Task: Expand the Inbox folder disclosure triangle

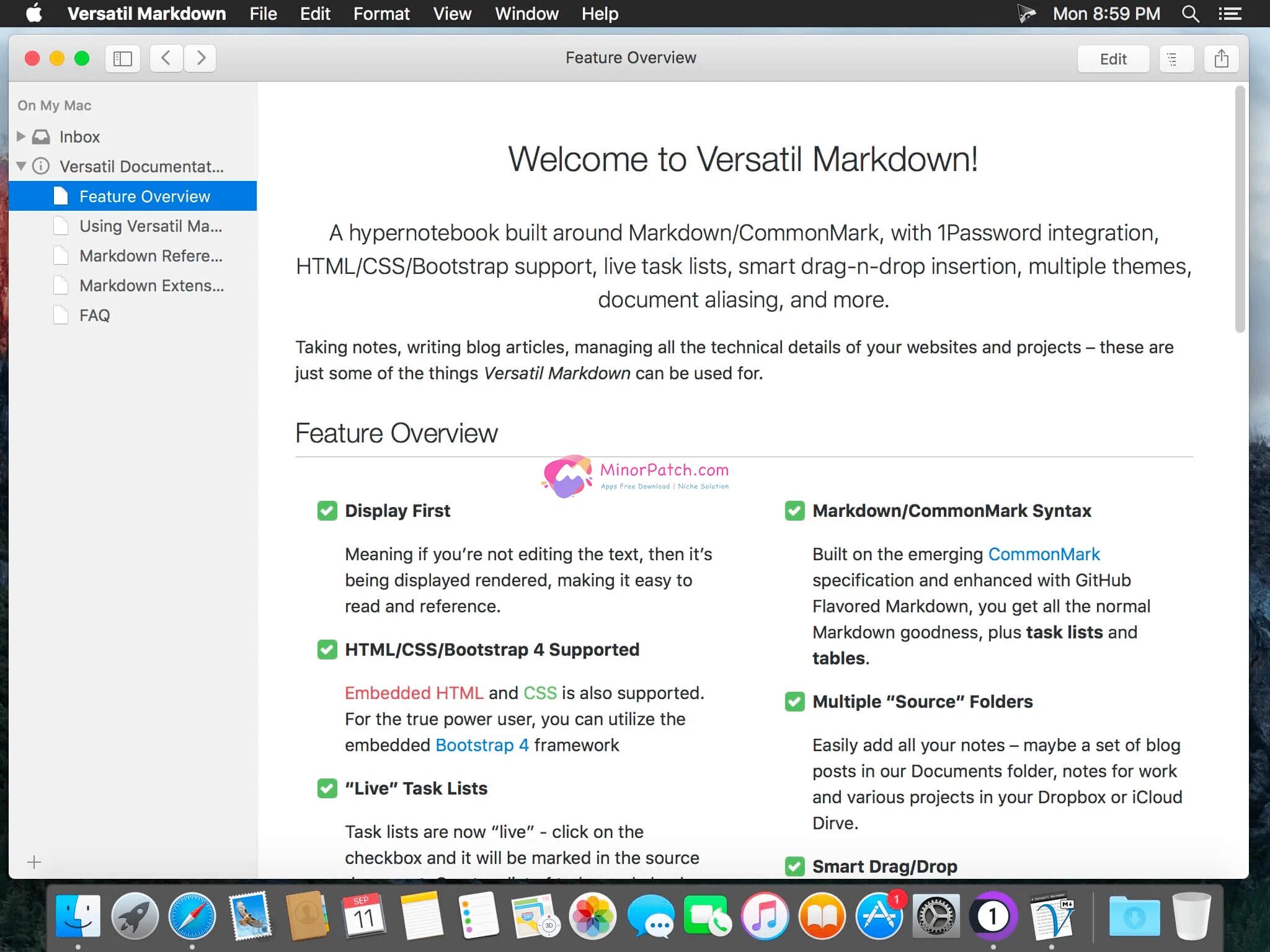Action: tap(21, 136)
